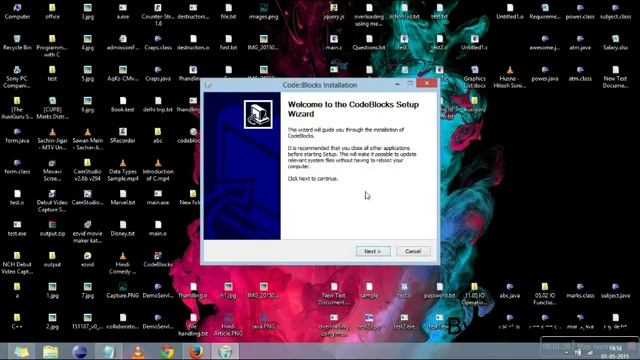Select the subject.class file icon
The image size is (640, 360).
click(x=616, y=11)
